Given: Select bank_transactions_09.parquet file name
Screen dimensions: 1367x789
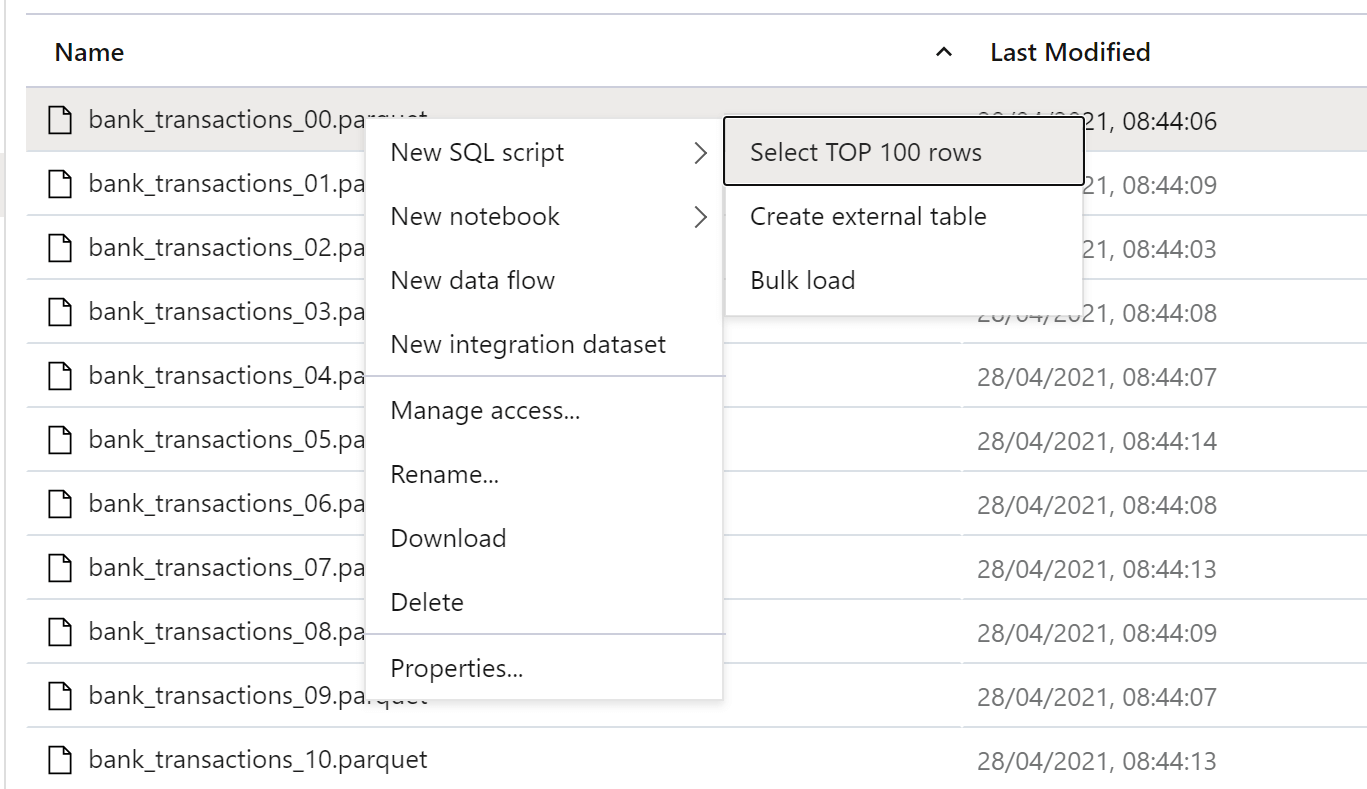Looking at the screenshot, I should pyautogui.click(x=258, y=695).
